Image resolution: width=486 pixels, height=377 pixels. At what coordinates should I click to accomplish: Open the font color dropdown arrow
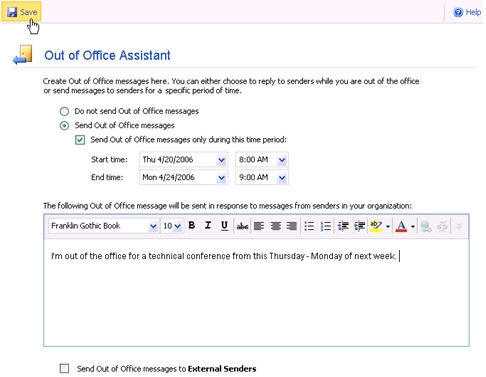[413, 227]
